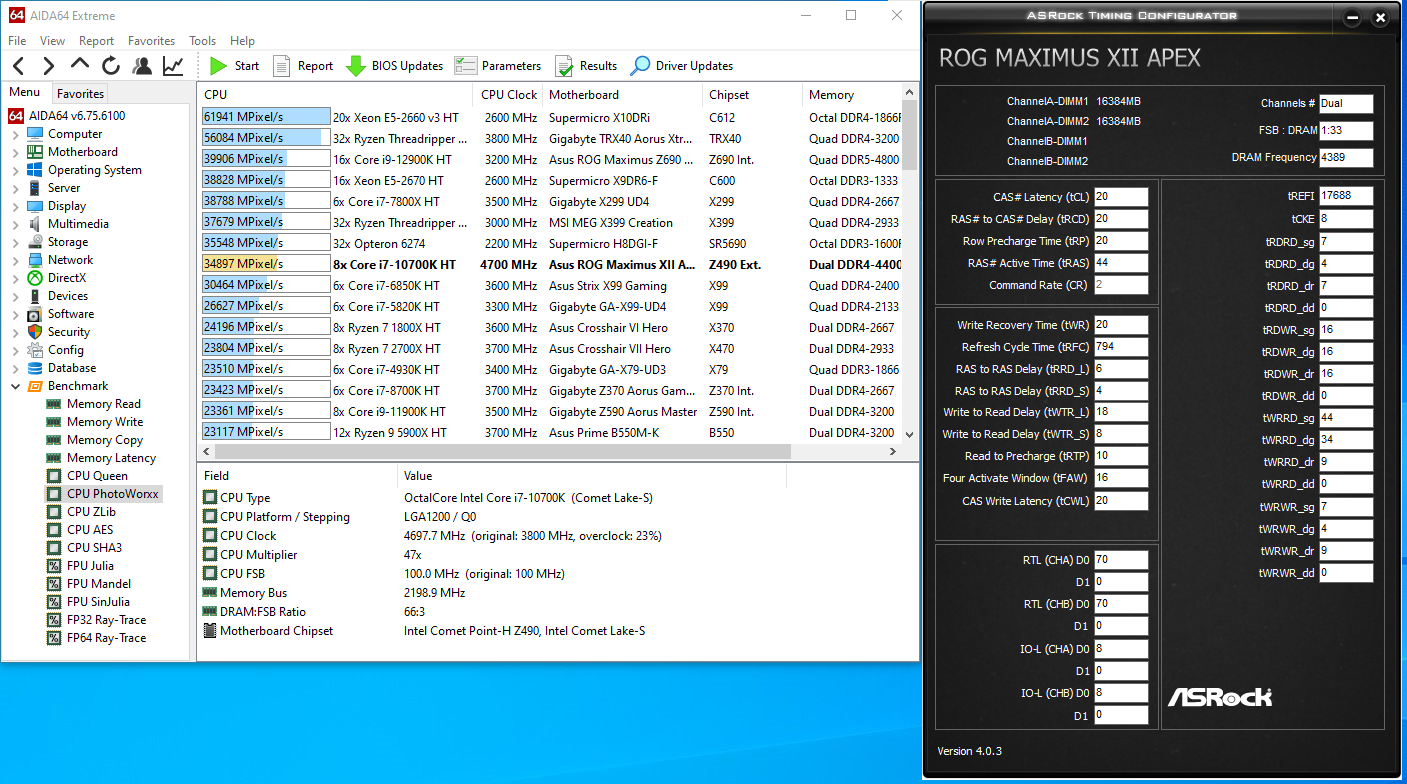Expand the Display tree node arrow
The width and height of the screenshot is (1407, 784).
[16, 206]
